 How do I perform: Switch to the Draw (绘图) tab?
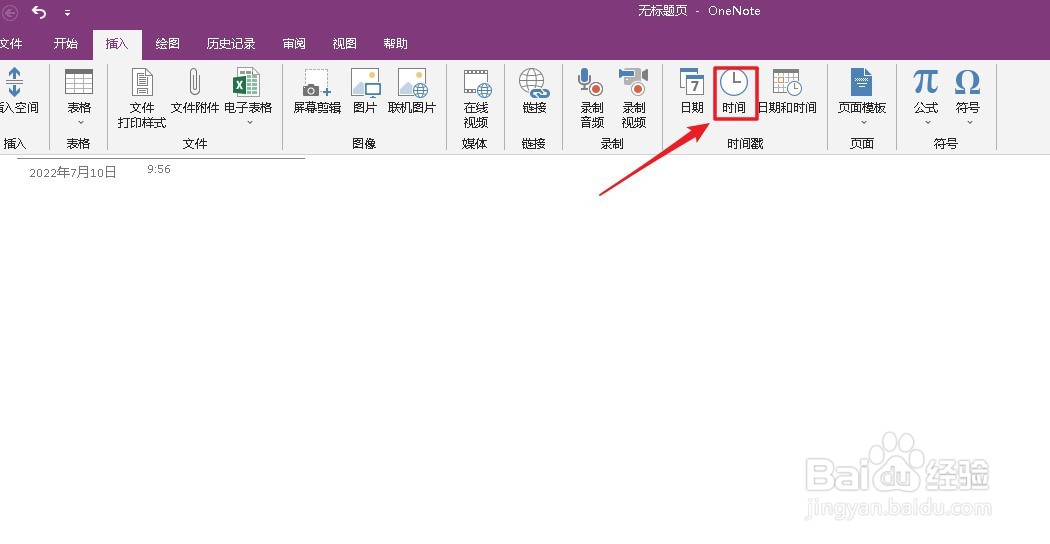point(167,44)
